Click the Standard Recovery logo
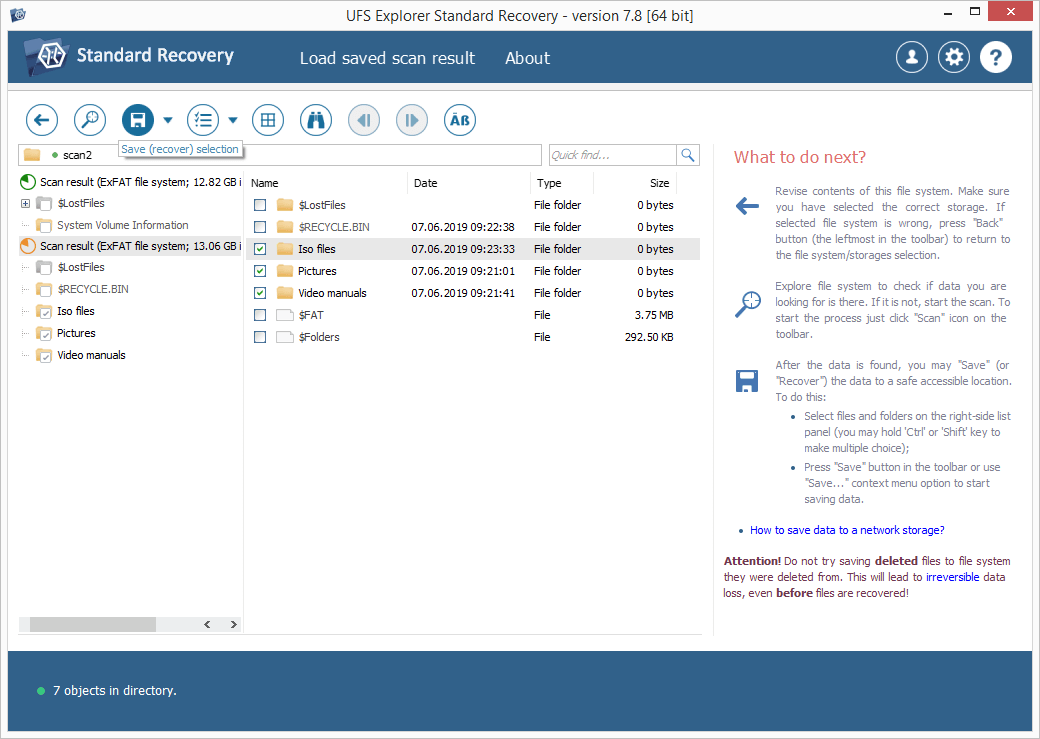Viewport: 1040px width, 739px height. point(129,56)
